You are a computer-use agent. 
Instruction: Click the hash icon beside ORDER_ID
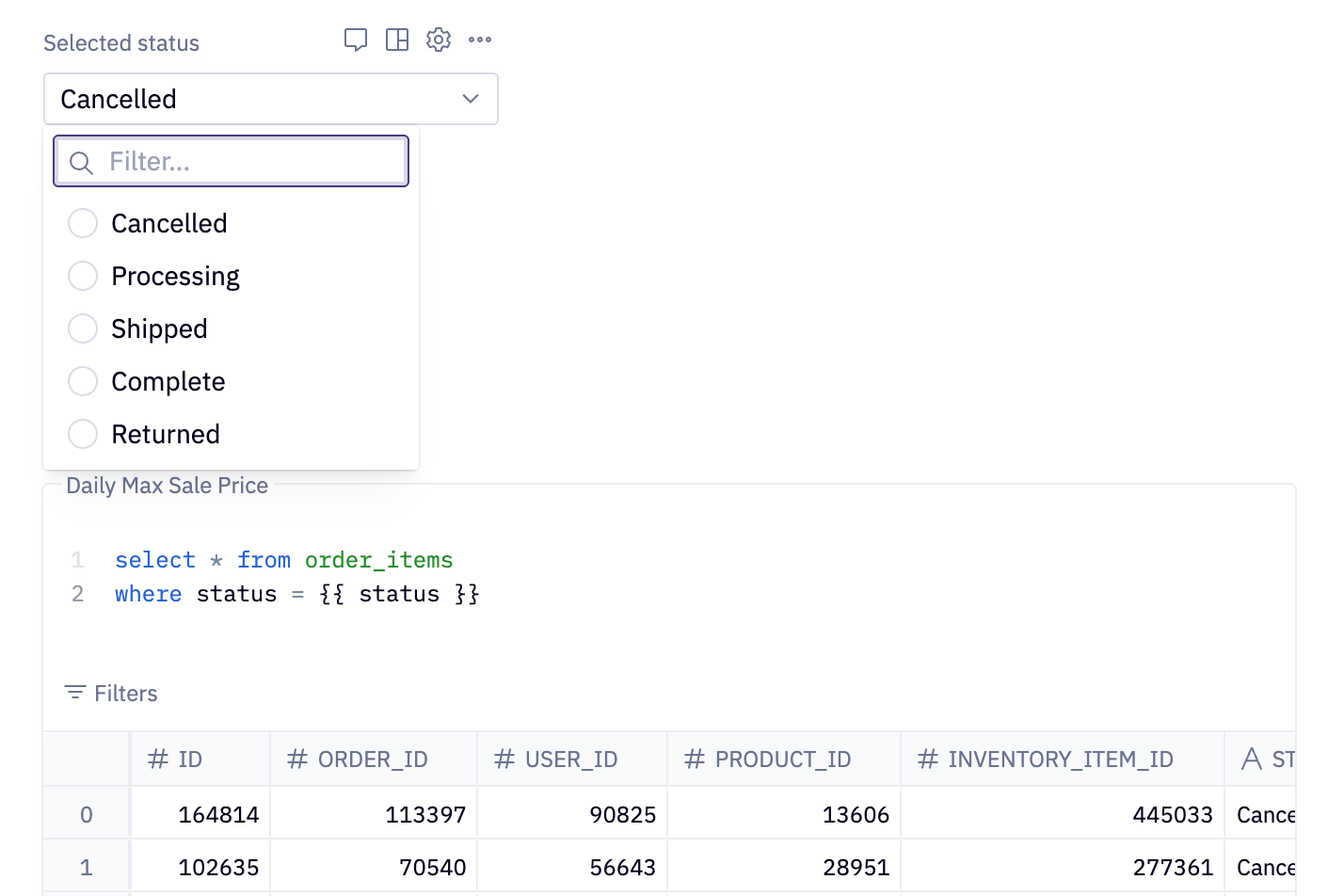point(297,760)
